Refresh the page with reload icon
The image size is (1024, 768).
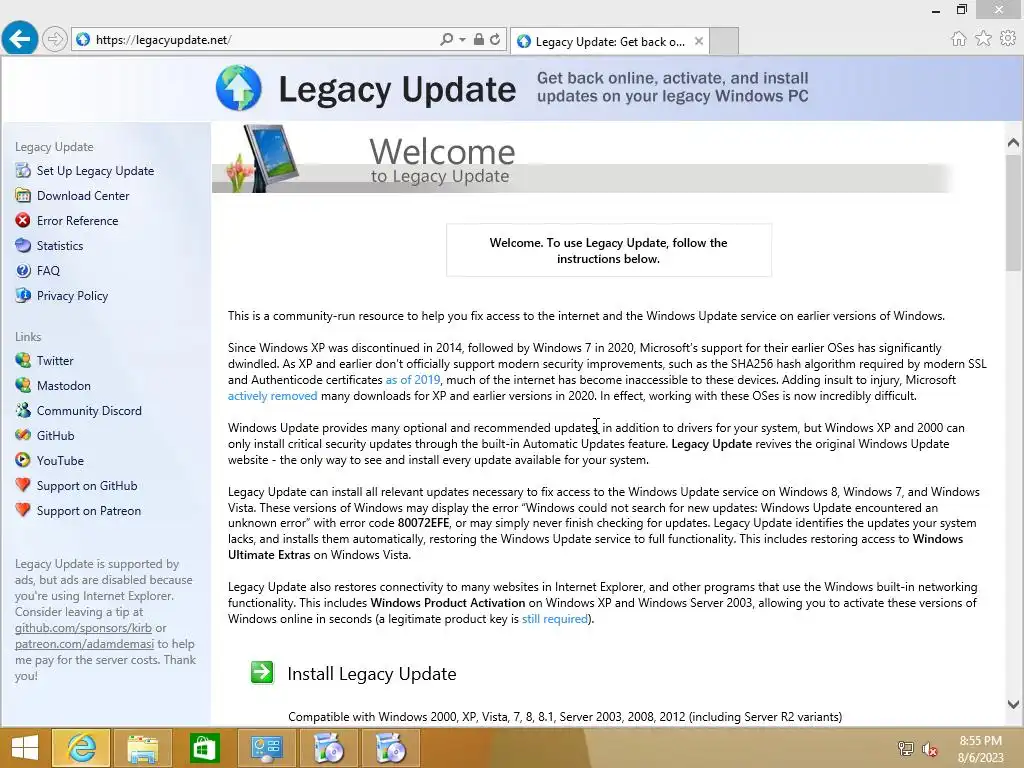(496, 39)
